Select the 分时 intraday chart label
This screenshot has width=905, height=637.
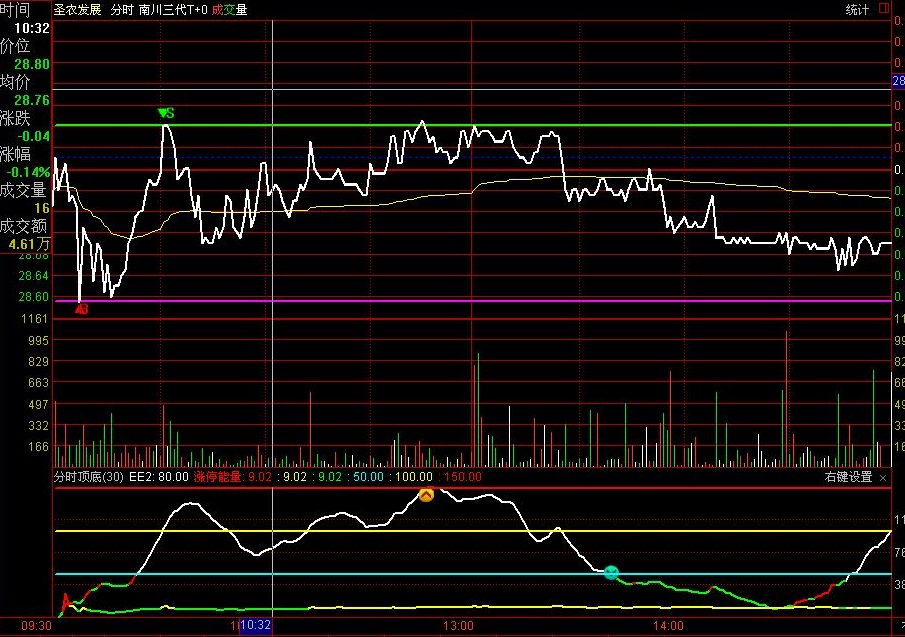click(x=120, y=9)
